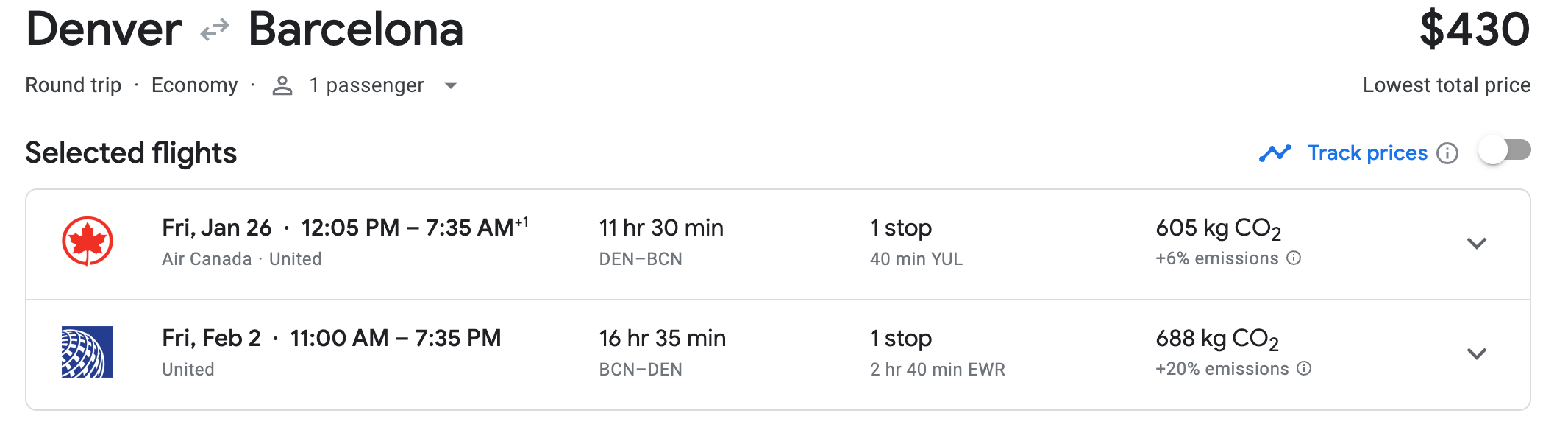The image size is (1568, 430).
Task: Open the passenger count dropdown arrow
Action: pyautogui.click(x=451, y=86)
